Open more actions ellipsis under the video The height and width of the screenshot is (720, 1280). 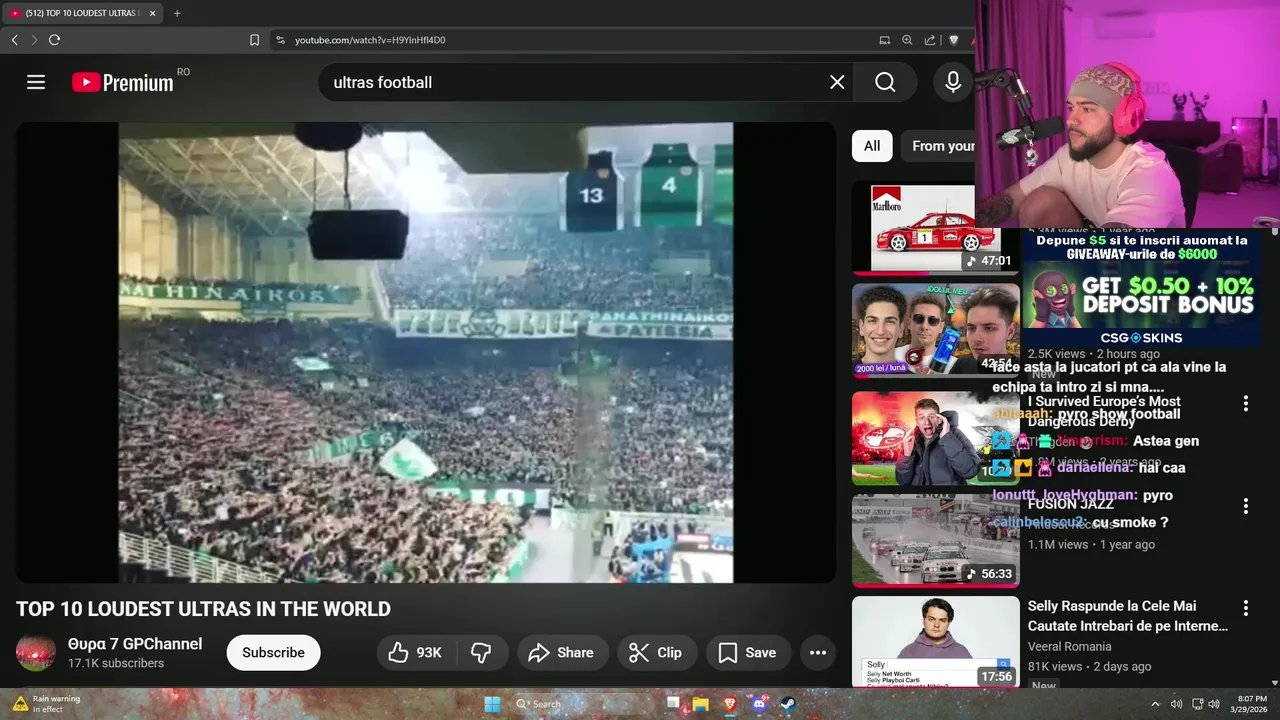coord(817,653)
